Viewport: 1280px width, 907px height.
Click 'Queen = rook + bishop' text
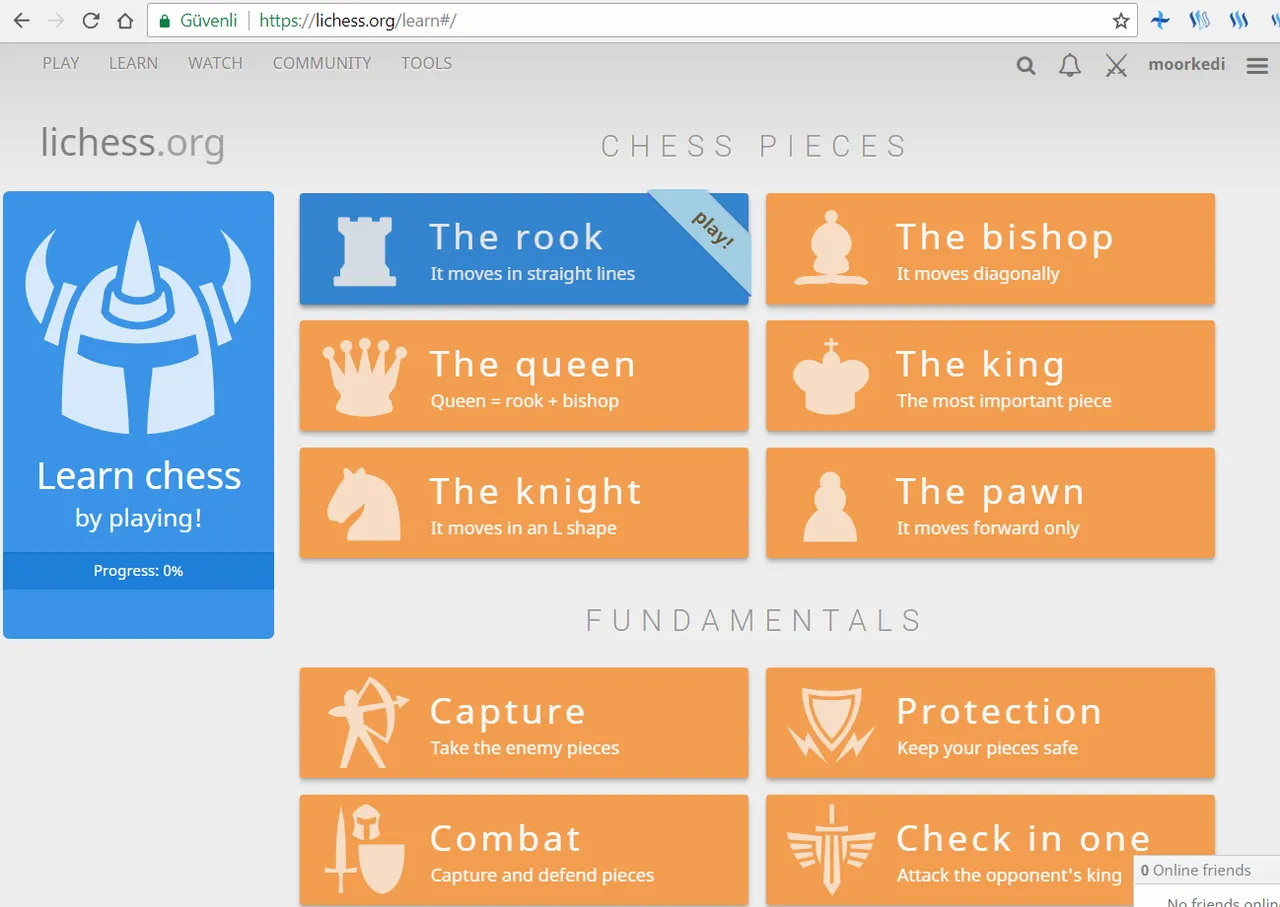tap(524, 401)
